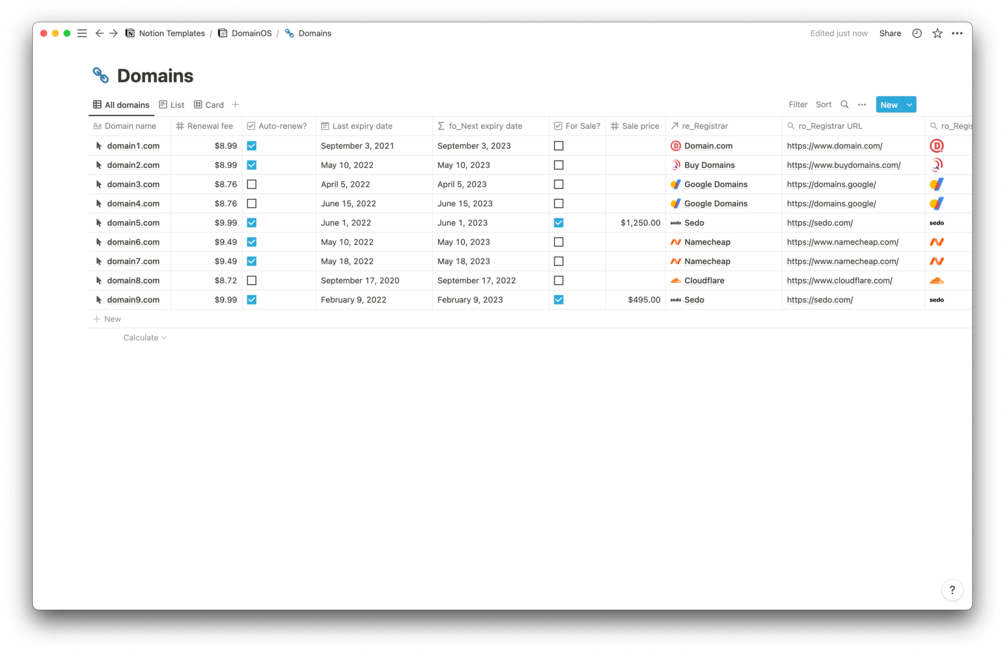
Task: Favorite this page with the star
Action: coord(937,33)
